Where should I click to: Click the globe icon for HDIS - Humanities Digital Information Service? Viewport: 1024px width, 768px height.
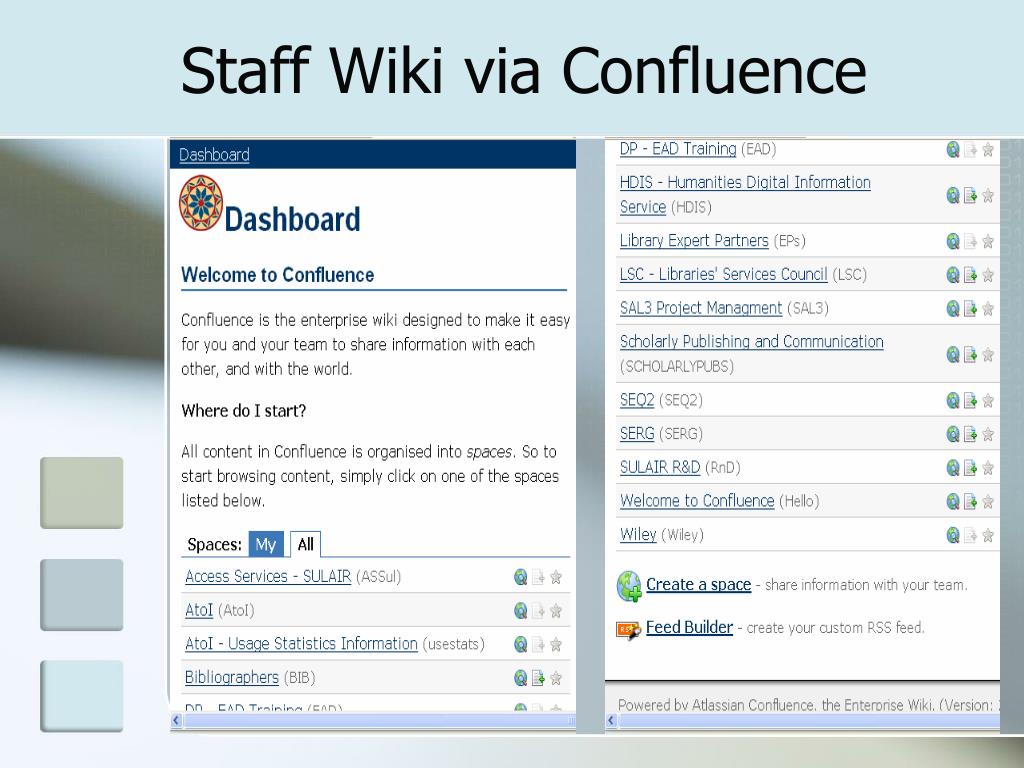click(953, 195)
